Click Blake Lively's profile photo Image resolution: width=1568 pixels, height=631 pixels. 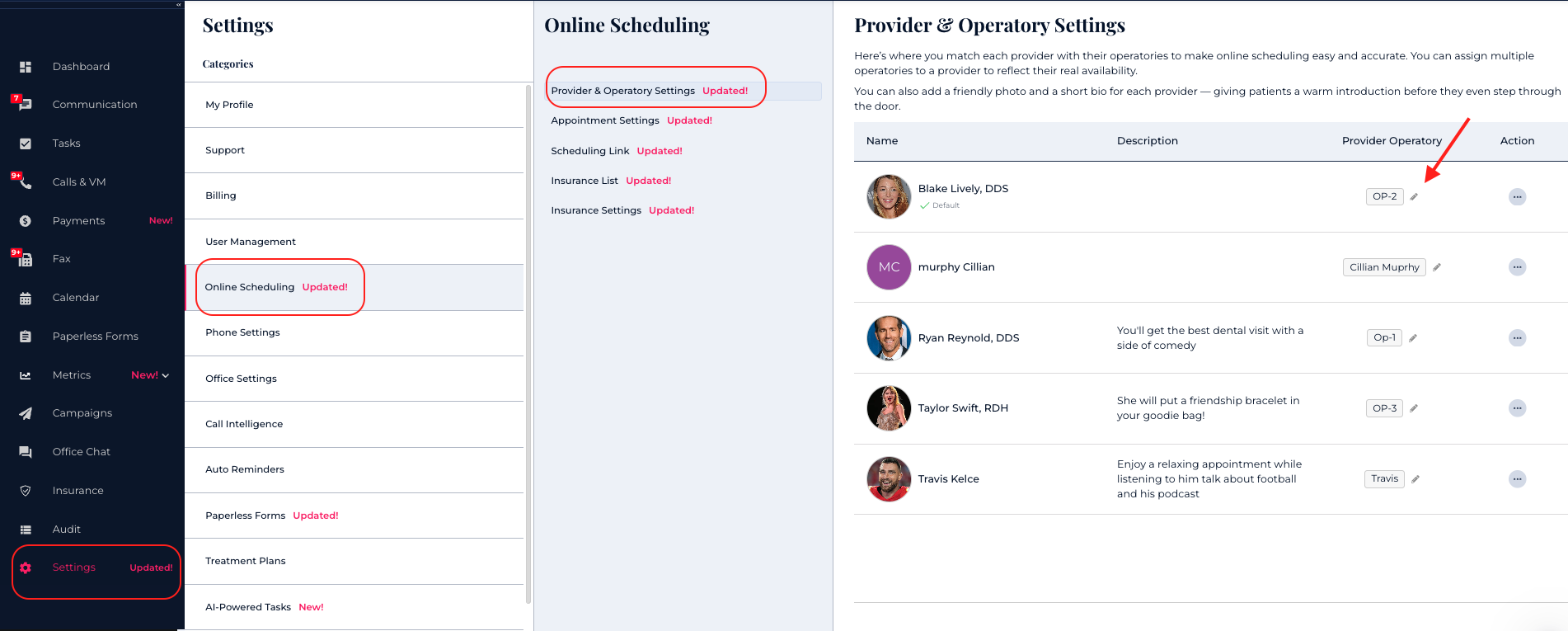pyautogui.click(x=889, y=197)
